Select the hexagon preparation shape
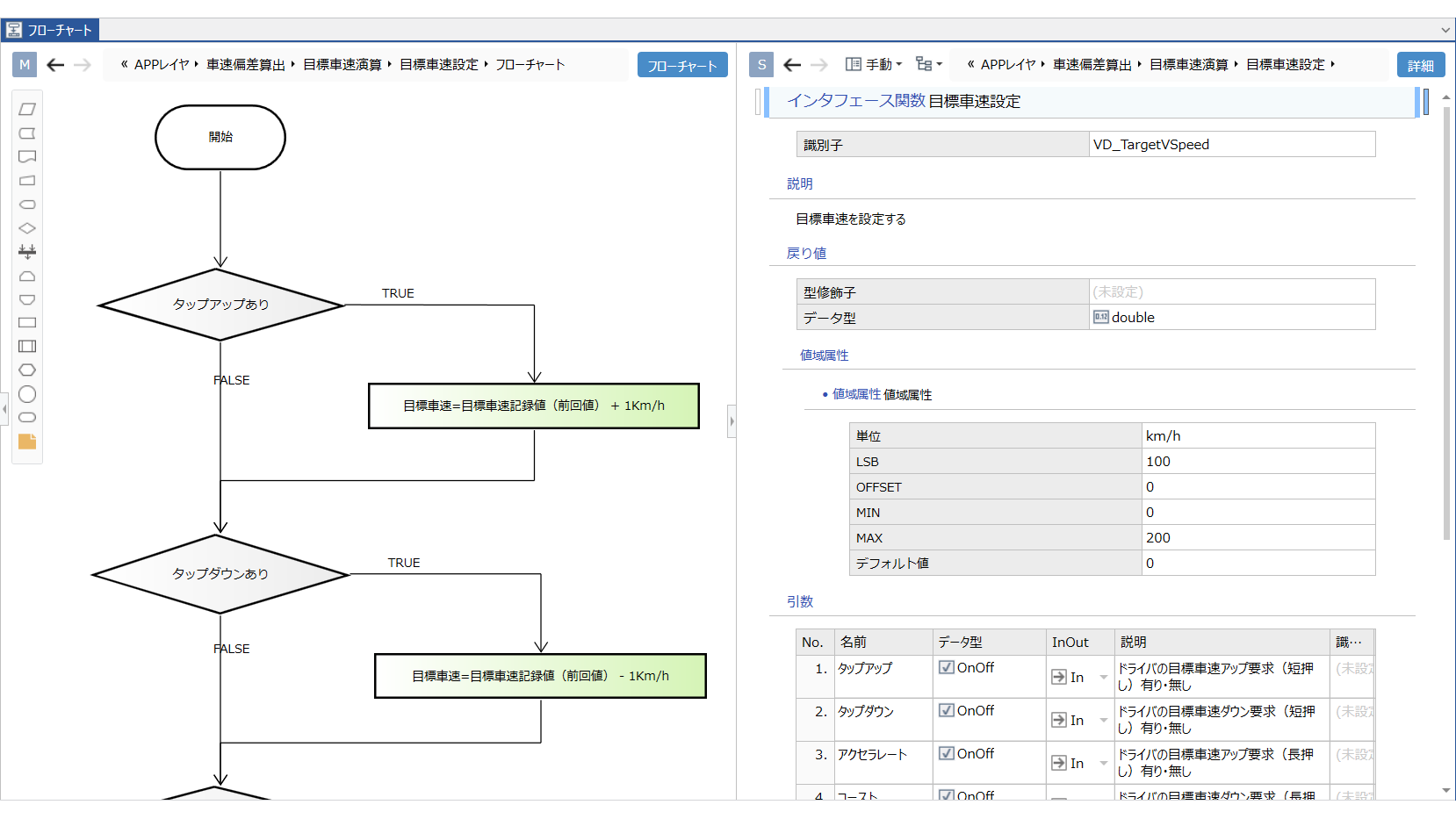The image size is (1456, 819). [27, 370]
